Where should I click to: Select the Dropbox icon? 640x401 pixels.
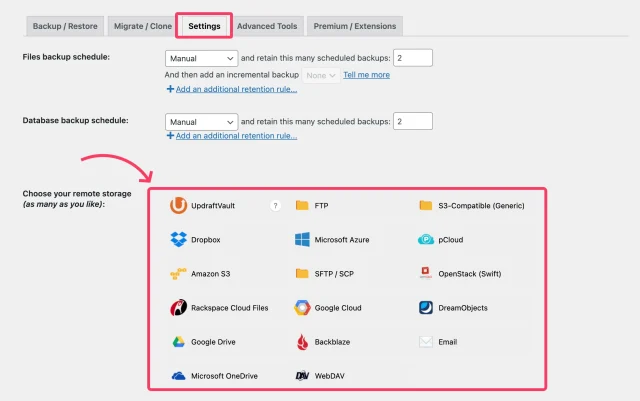178,240
